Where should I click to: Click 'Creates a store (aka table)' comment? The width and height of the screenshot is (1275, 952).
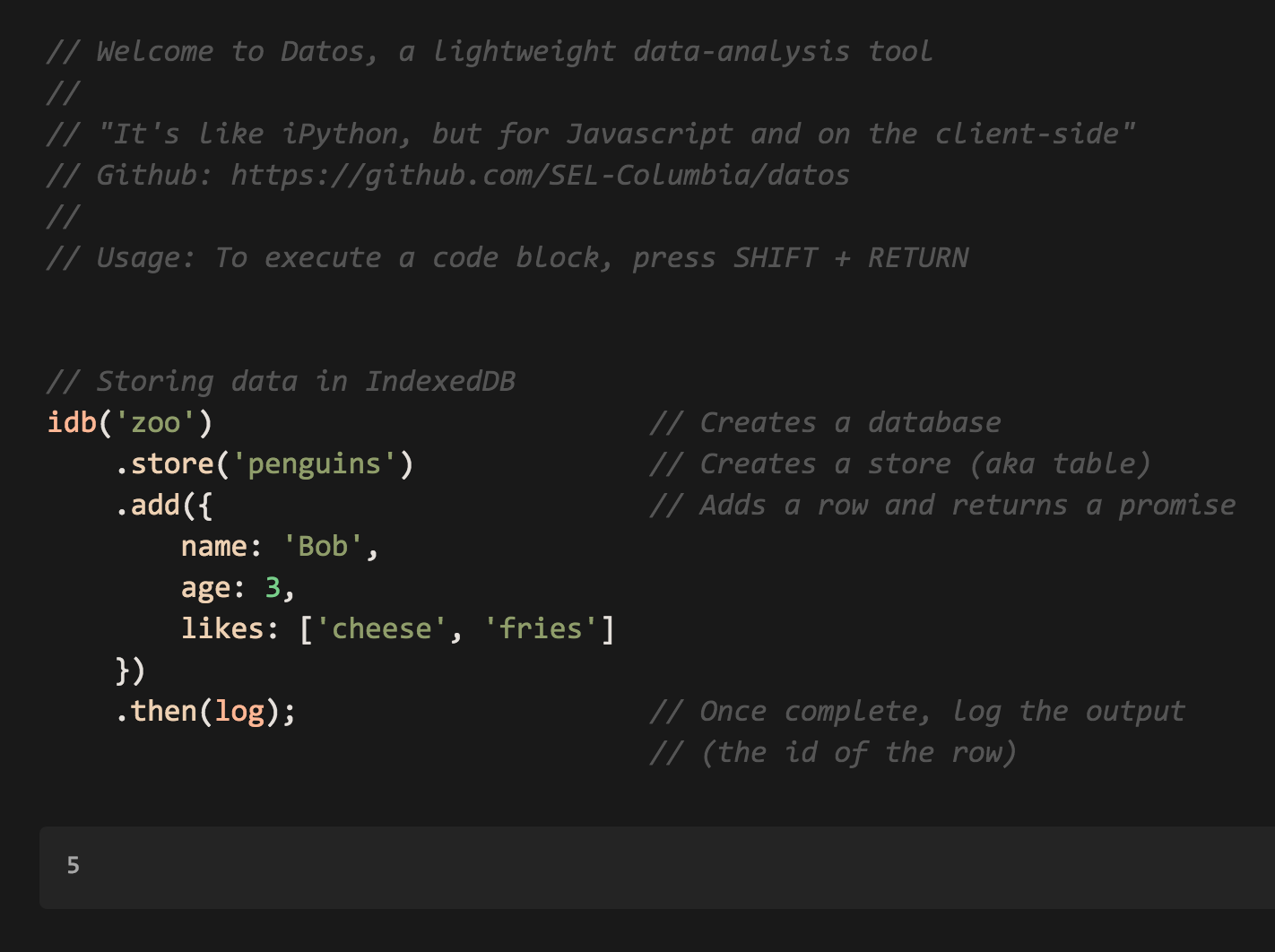tap(899, 463)
